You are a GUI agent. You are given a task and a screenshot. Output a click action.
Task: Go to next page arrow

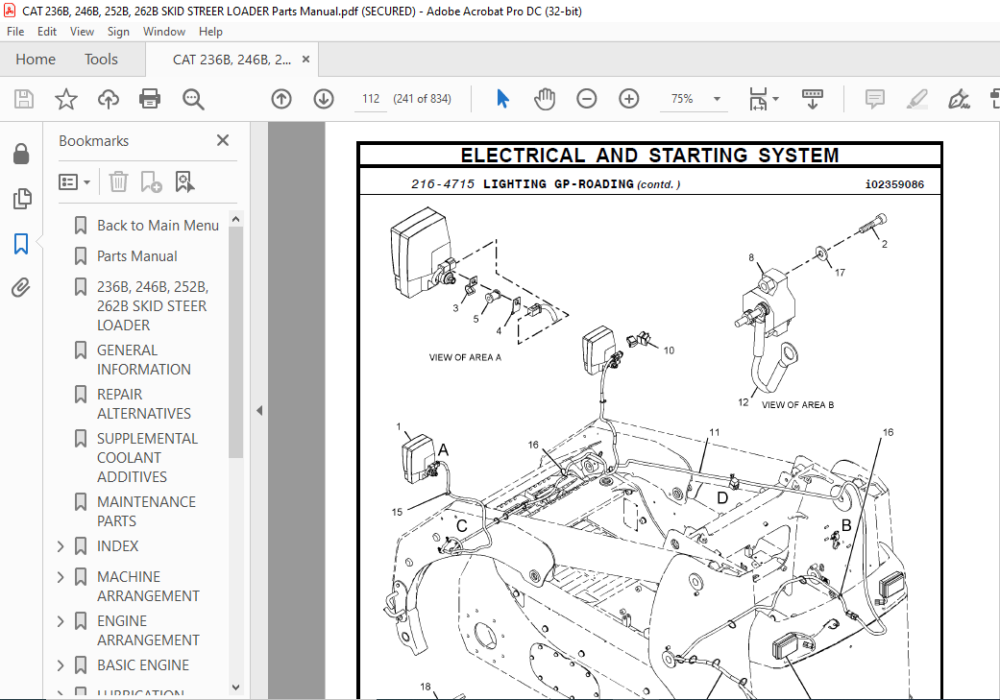coord(323,99)
